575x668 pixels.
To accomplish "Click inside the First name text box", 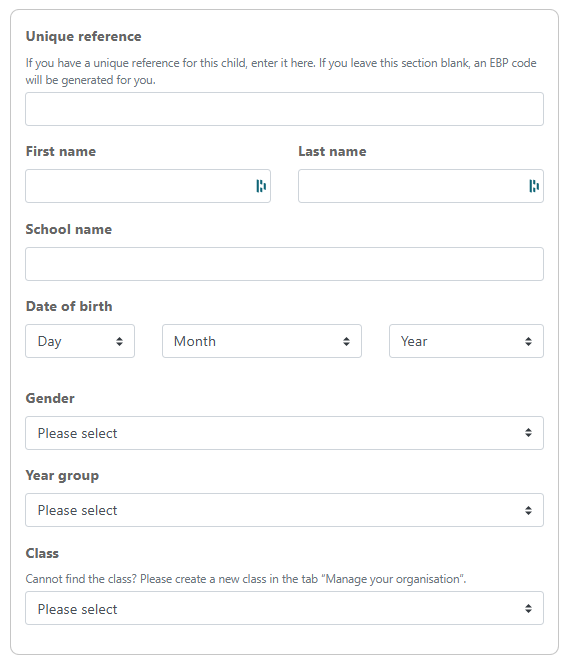I will [x=148, y=186].
